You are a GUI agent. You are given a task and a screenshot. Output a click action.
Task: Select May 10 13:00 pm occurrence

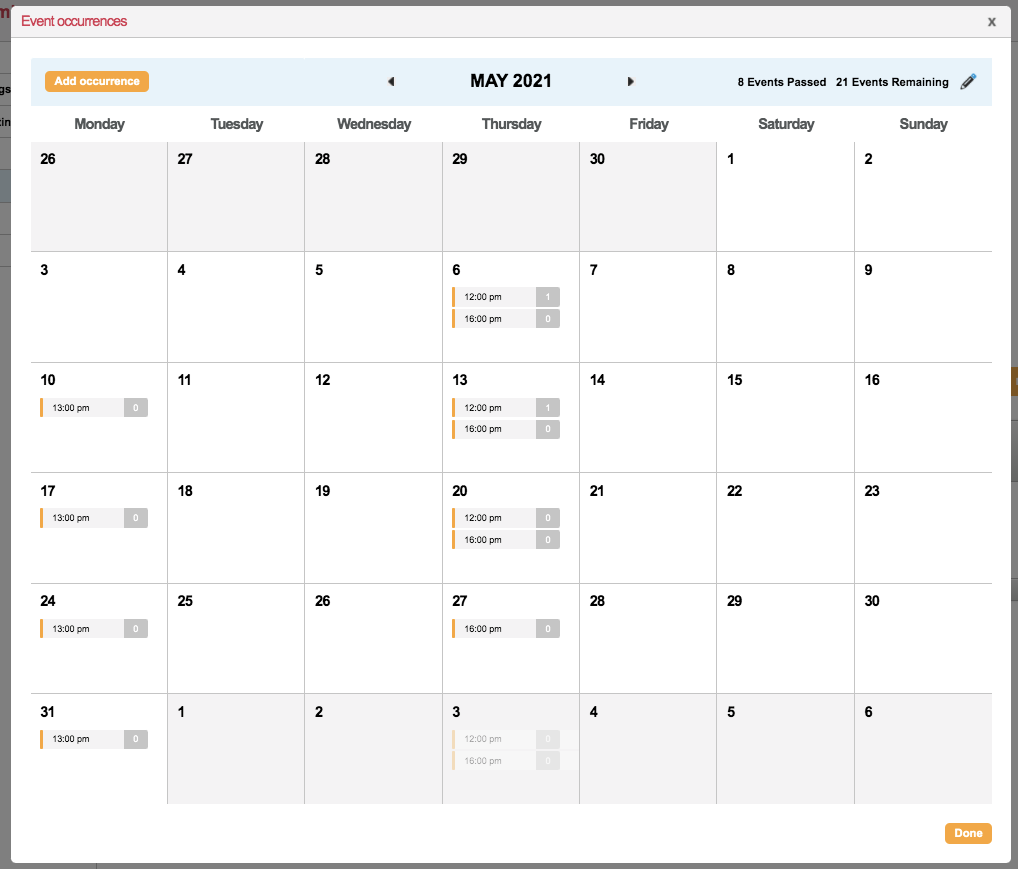(x=82, y=408)
